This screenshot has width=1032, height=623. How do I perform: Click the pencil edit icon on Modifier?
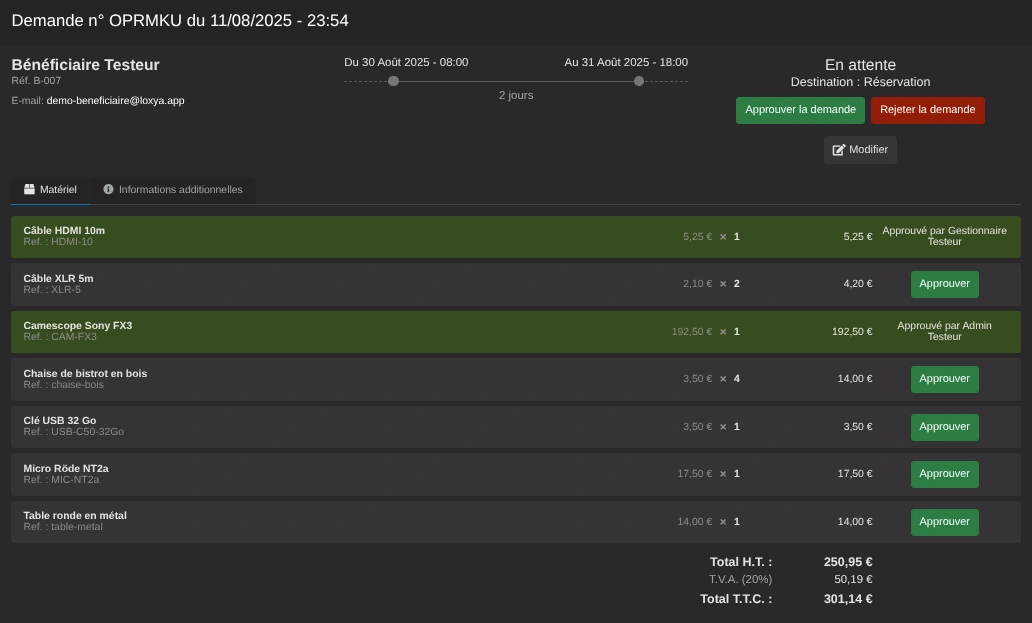click(839, 150)
